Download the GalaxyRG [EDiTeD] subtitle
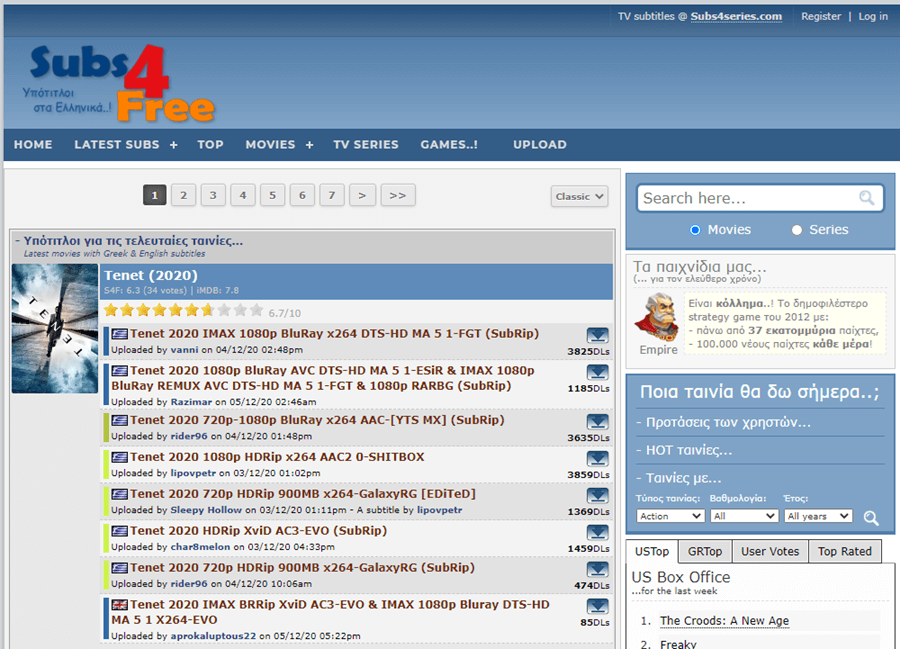The width and height of the screenshot is (900, 649). tap(598, 495)
